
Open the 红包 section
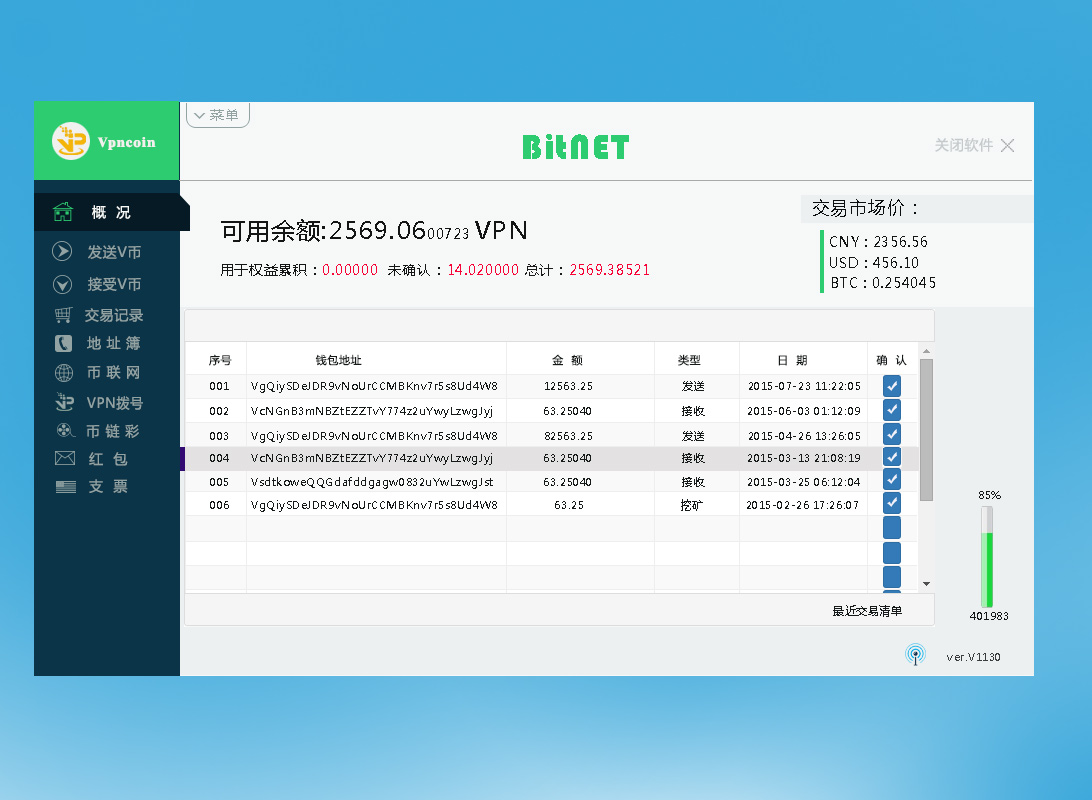108,459
